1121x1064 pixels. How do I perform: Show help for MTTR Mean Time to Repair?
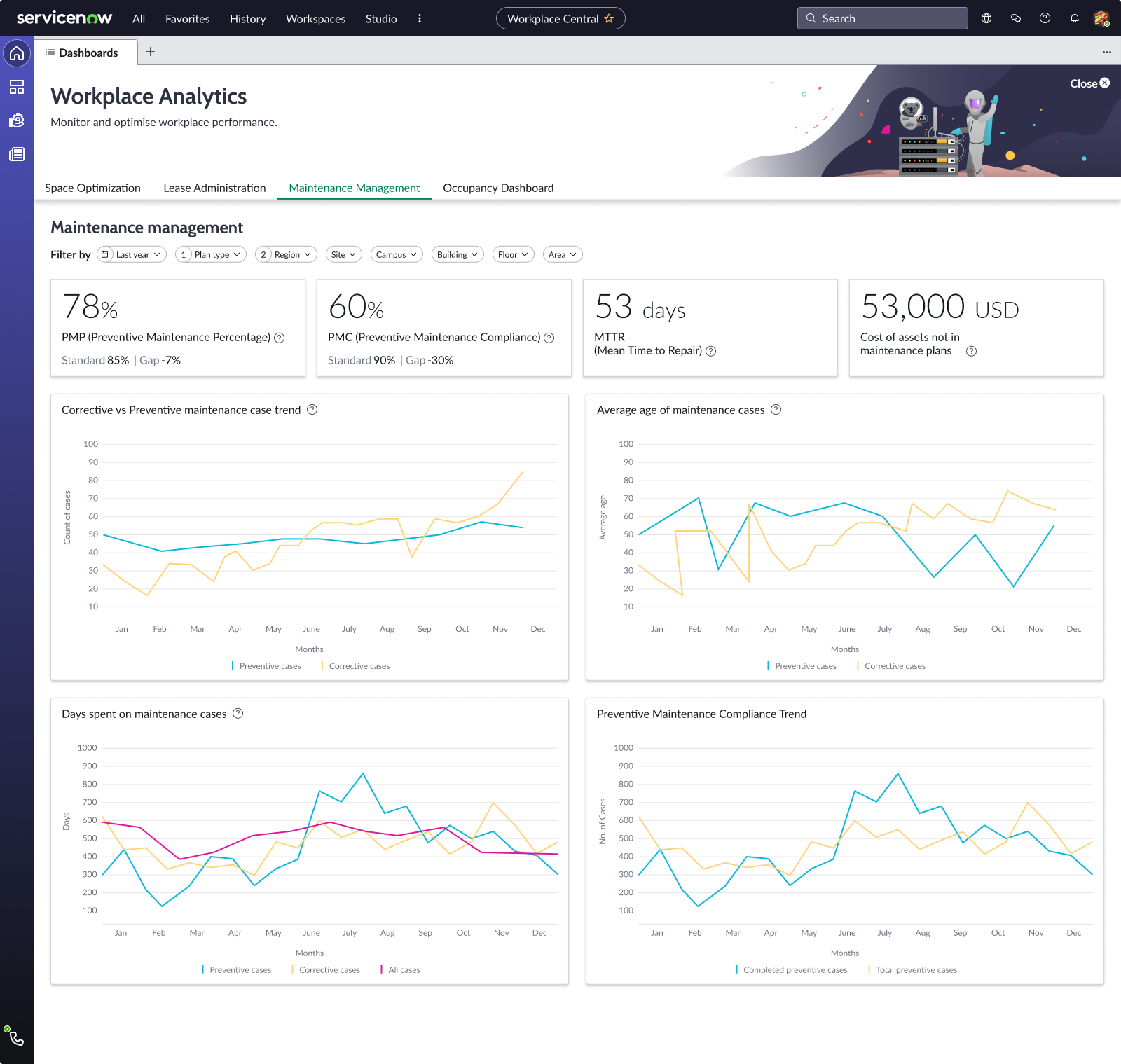pos(711,351)
